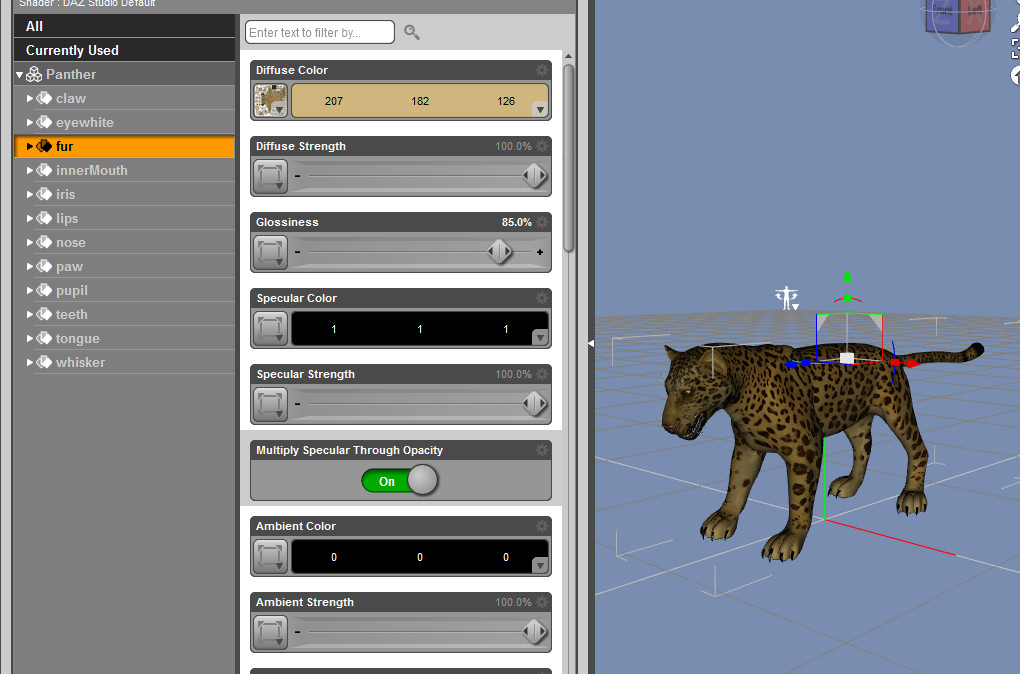Click Specular Color image map button
Screen dimensions: 1020x674
coord(270,329)
